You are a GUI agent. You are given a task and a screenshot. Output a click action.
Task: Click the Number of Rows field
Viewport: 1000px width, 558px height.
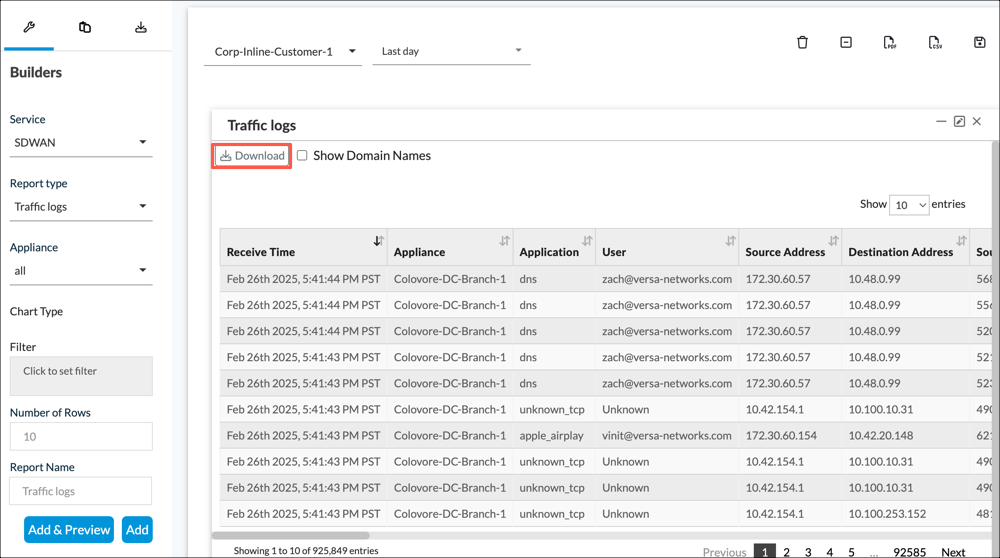pos(81,436)
